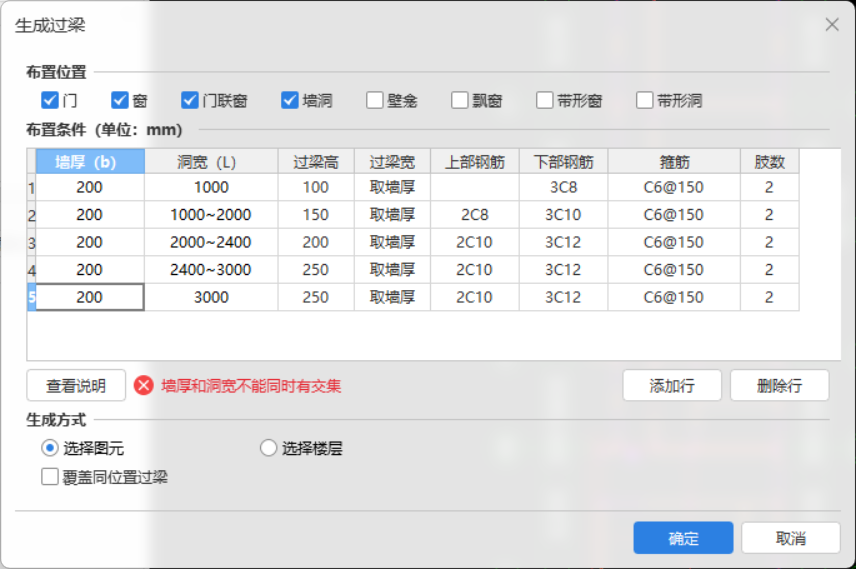Click the 下部钢筋 column header

[x=563, y=162]
